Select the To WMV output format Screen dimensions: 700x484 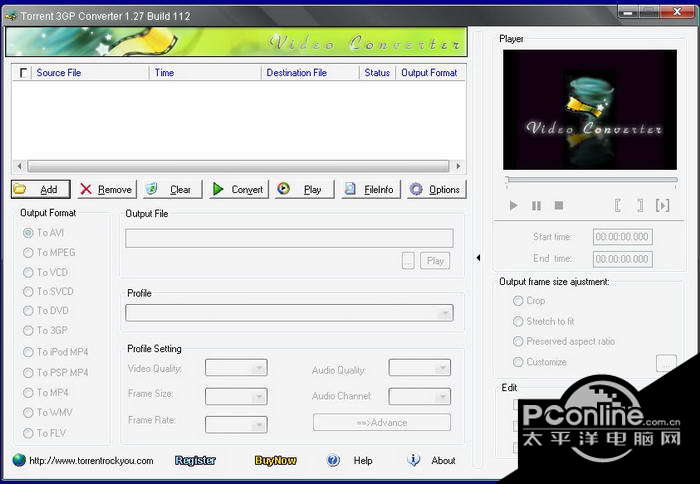click(48, 413)
